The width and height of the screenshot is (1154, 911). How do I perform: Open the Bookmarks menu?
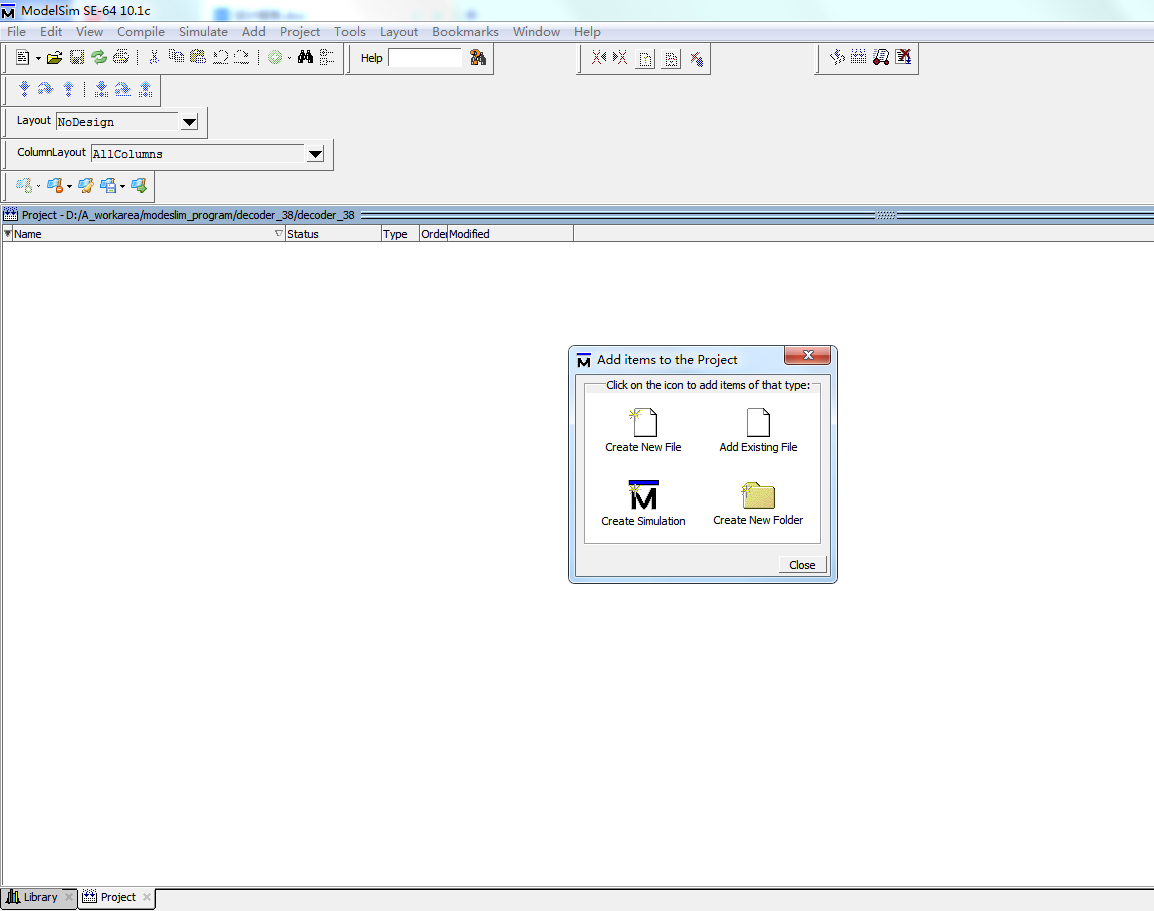click(x=465, y=32)
